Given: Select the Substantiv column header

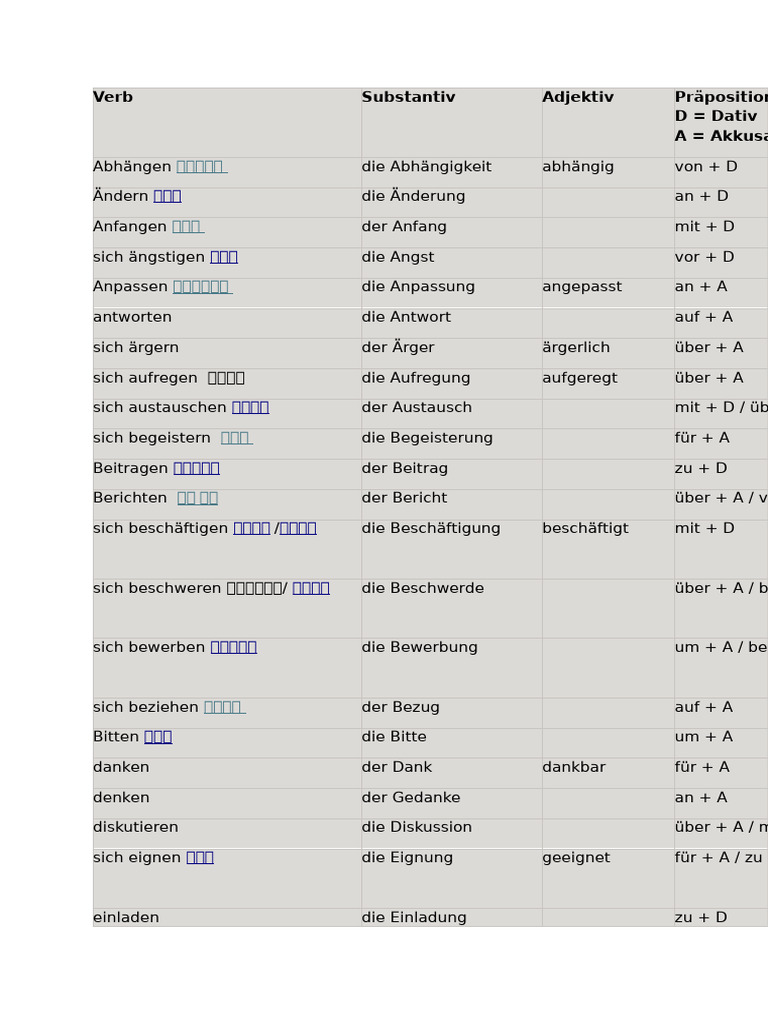Looking at the screenshot, I should tap(409, 97).
